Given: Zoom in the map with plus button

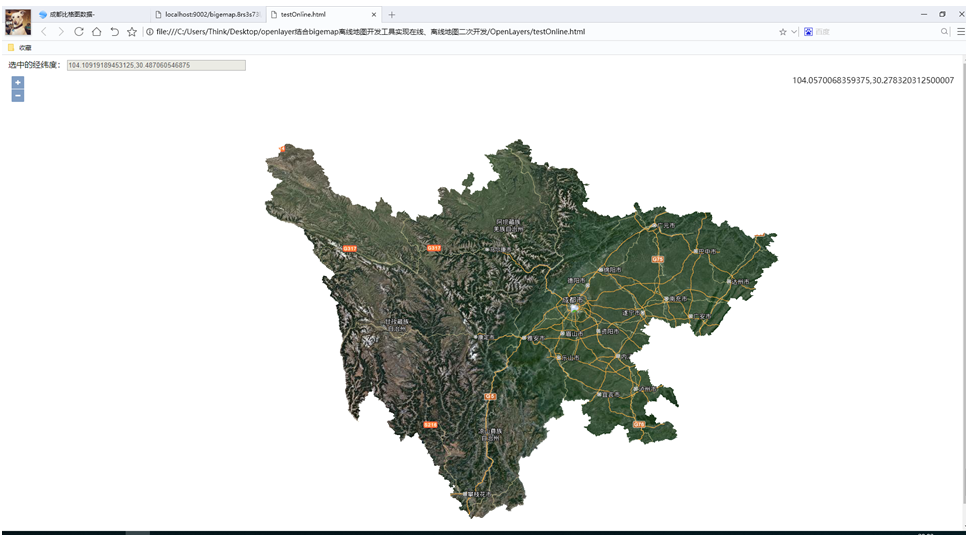Looking at the screenshot, I should (17, 82).
